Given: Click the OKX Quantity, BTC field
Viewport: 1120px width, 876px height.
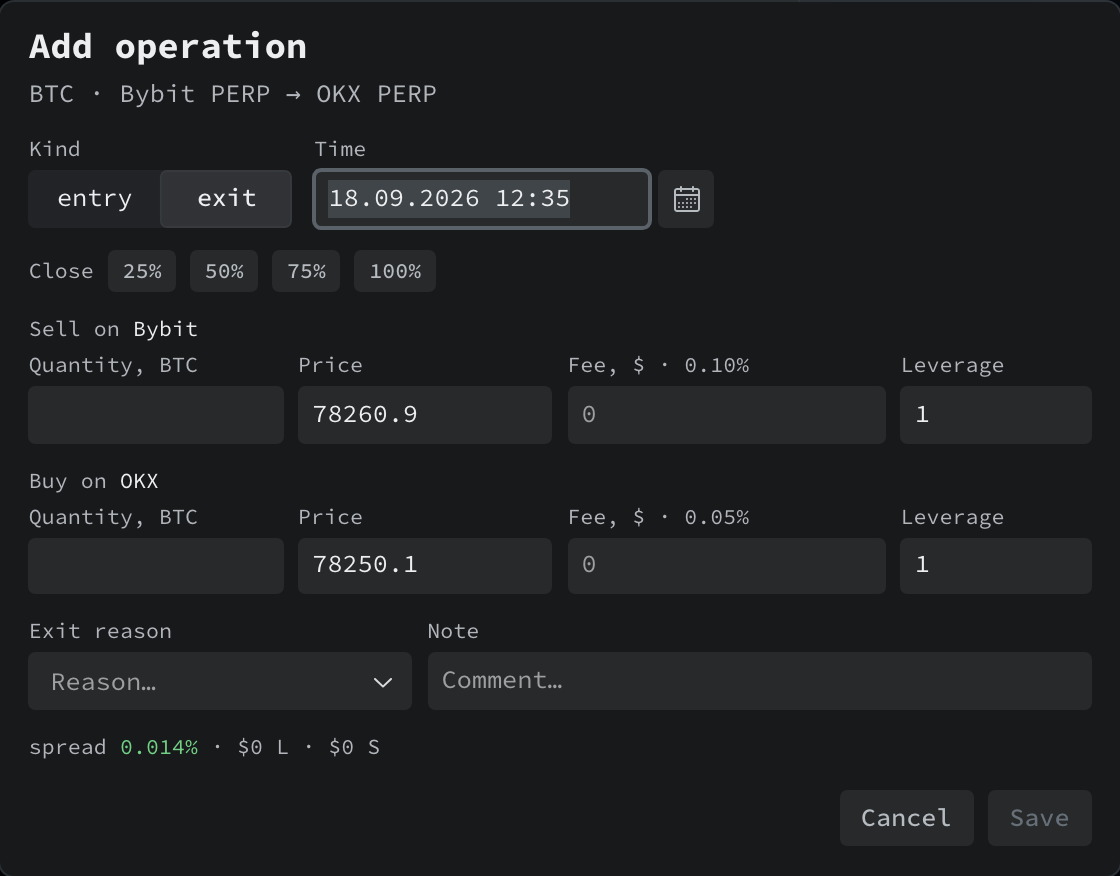Looking at the screenshot, I should (x=156, y=566).
